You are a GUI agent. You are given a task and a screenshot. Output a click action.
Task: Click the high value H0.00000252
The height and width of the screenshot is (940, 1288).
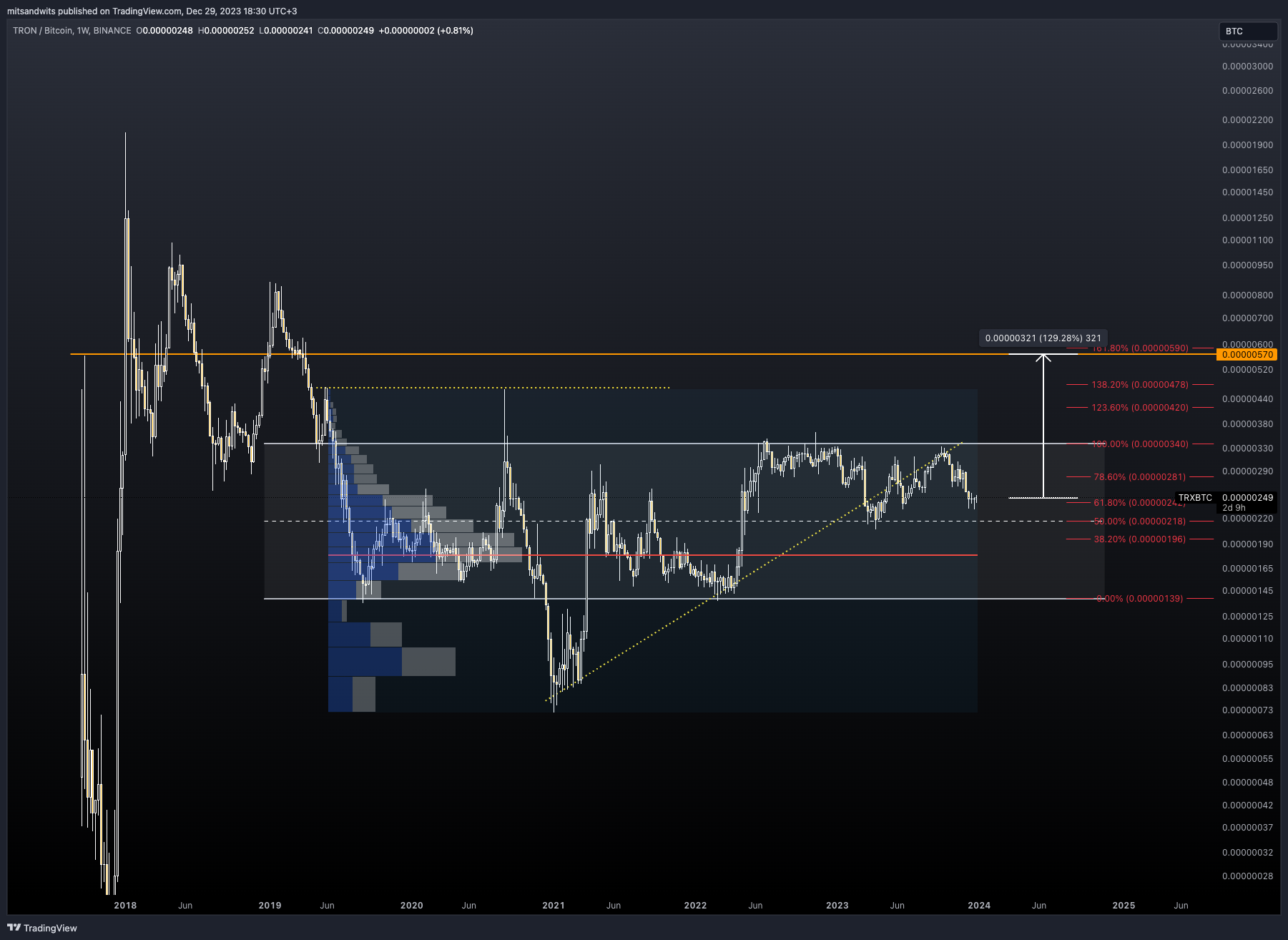click(x=226, y=31)
